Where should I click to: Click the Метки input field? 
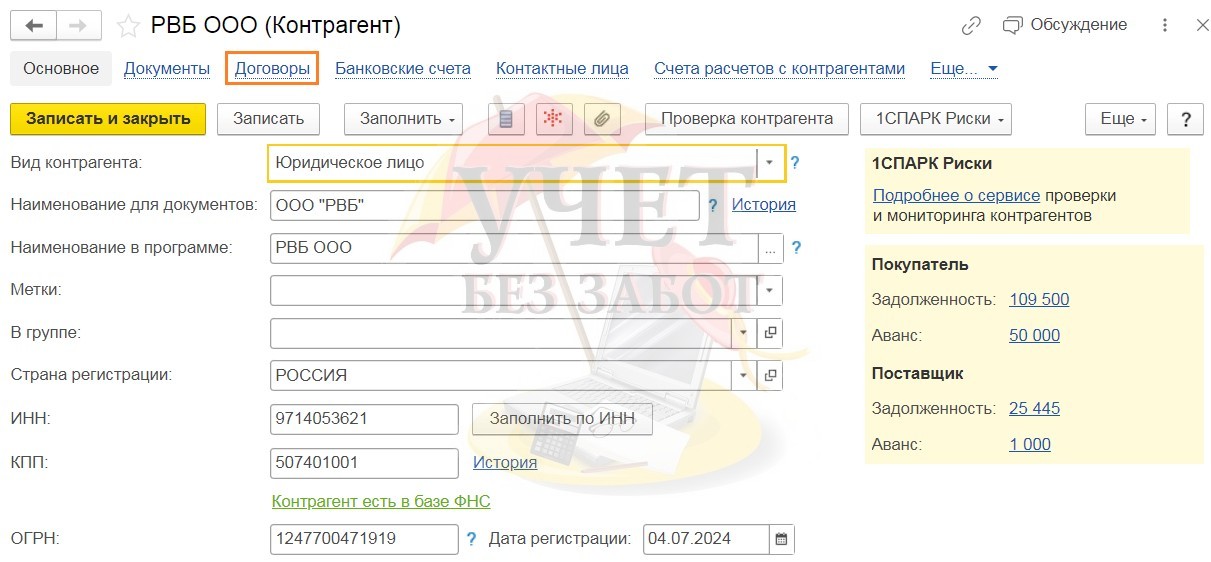pos(514,290)
